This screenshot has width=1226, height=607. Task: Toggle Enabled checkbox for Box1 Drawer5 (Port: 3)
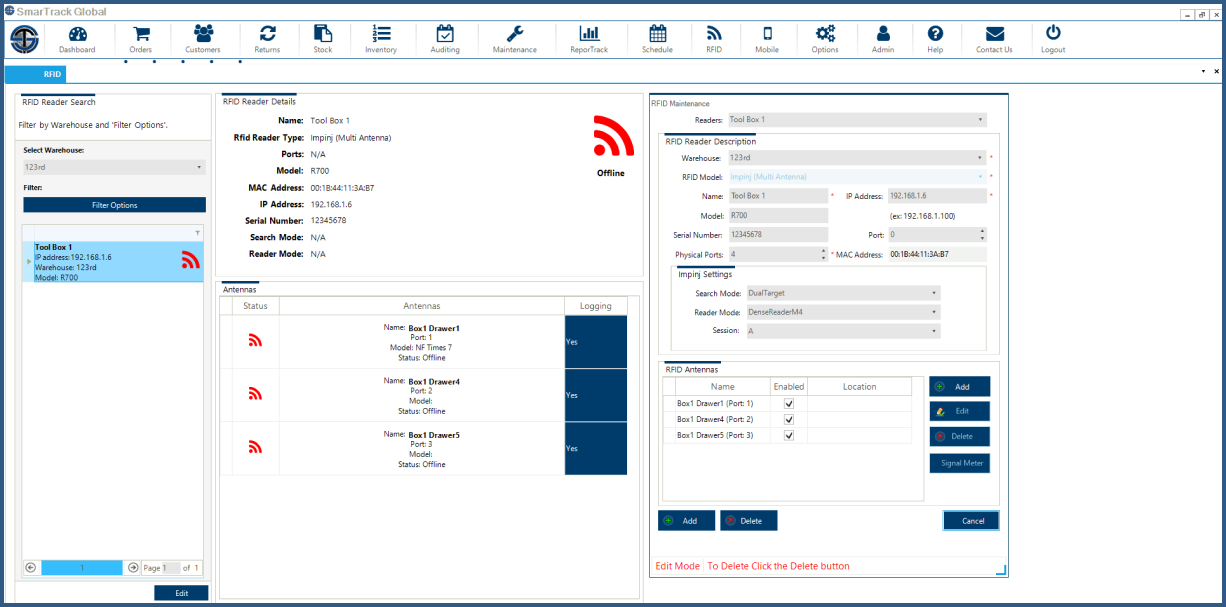(x=788, y=435)
